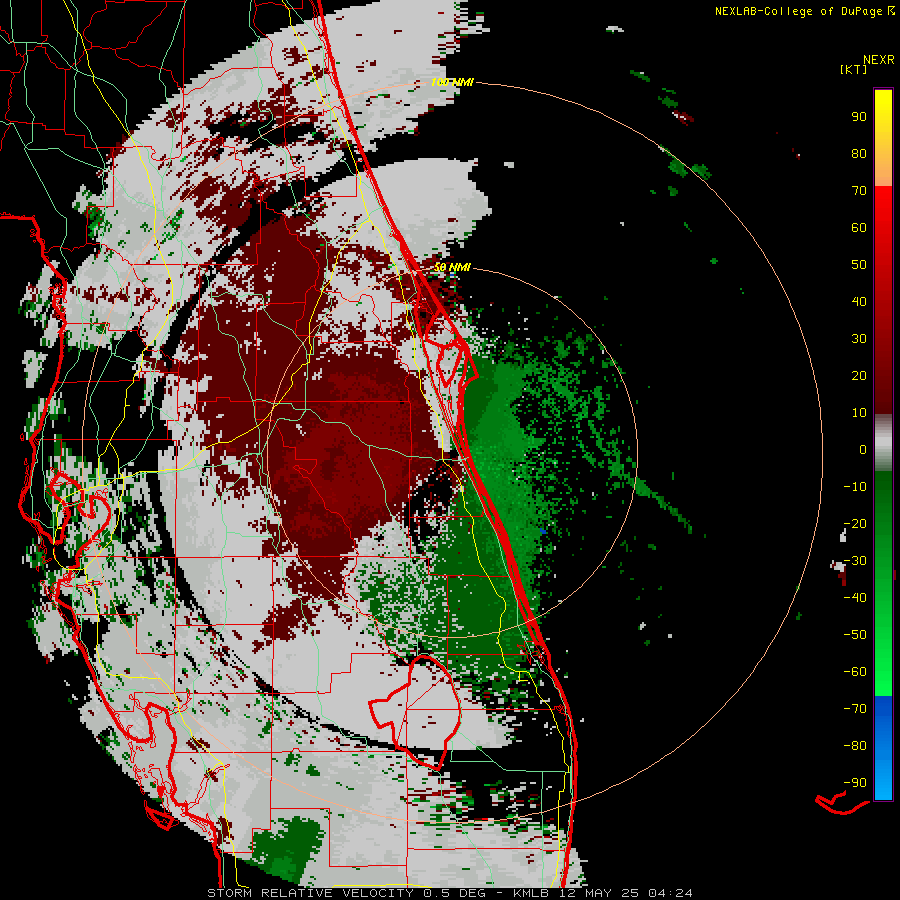Click the -10 value on velocity scale

(x=855, y=487)
